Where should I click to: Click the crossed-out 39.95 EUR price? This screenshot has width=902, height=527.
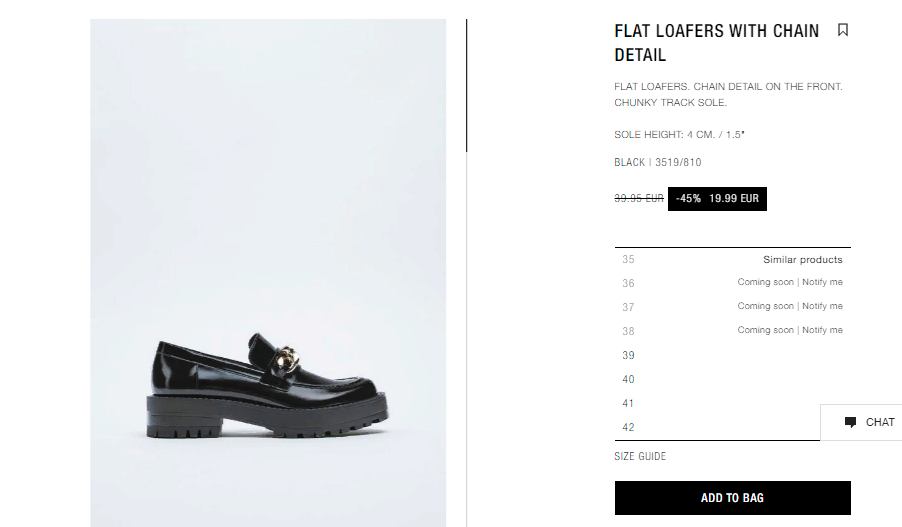tap(639, 198)
